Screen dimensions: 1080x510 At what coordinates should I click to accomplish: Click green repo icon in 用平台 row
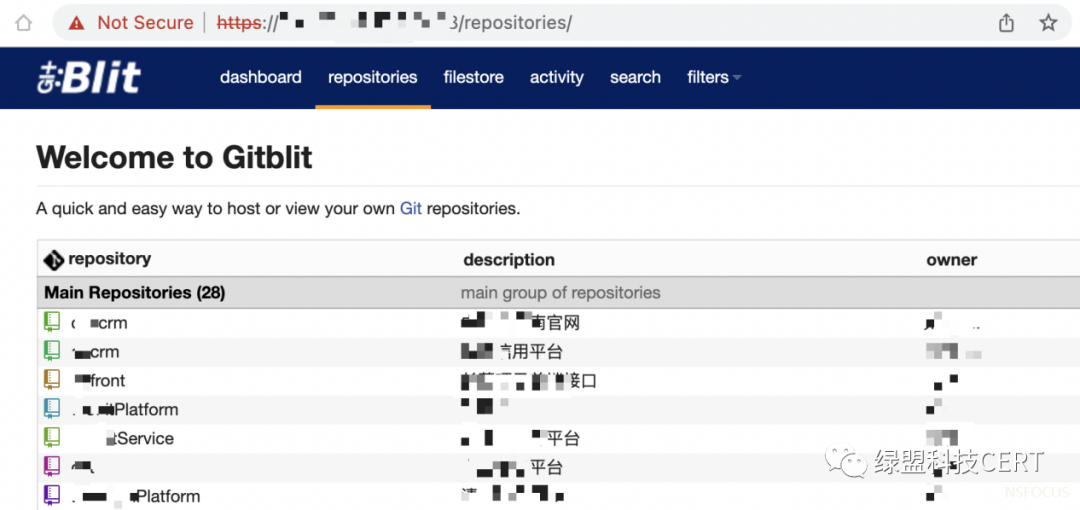tap(52, 351)
